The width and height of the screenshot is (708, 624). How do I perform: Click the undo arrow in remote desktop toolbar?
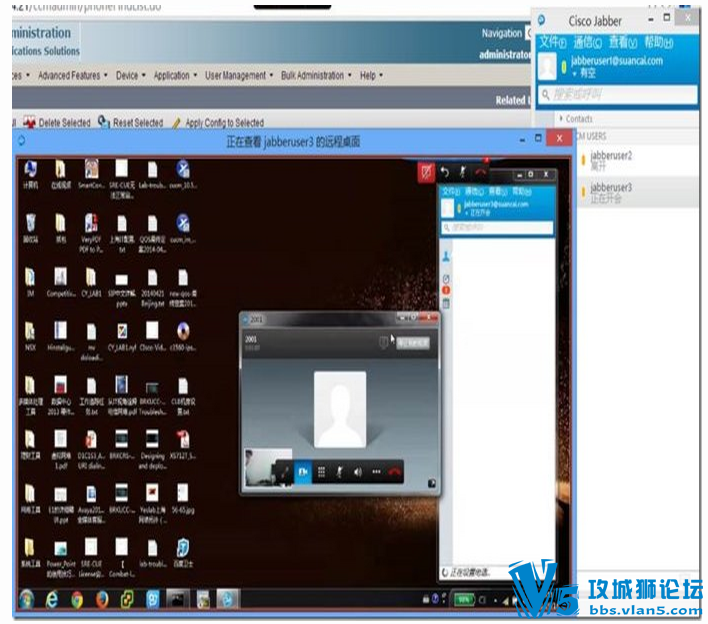tap(445, 172)
